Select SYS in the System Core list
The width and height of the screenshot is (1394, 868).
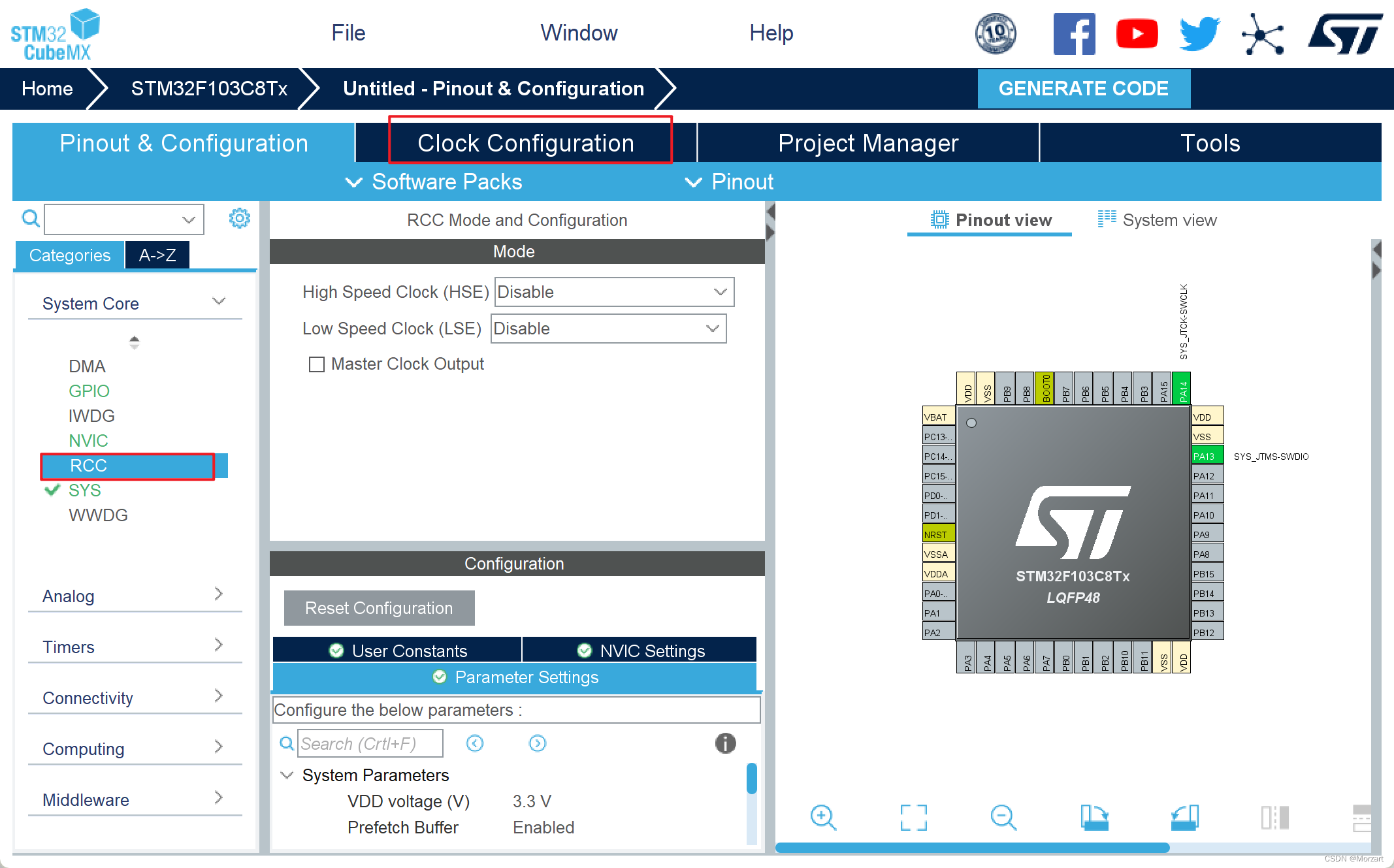click(84, 490)
